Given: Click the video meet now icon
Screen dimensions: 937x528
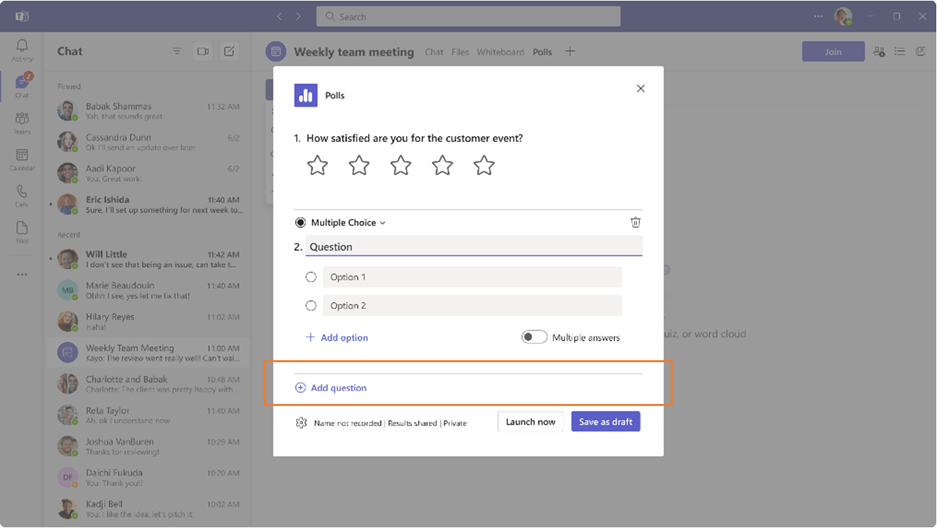Looking at the screenshot, I should [203, 51].
